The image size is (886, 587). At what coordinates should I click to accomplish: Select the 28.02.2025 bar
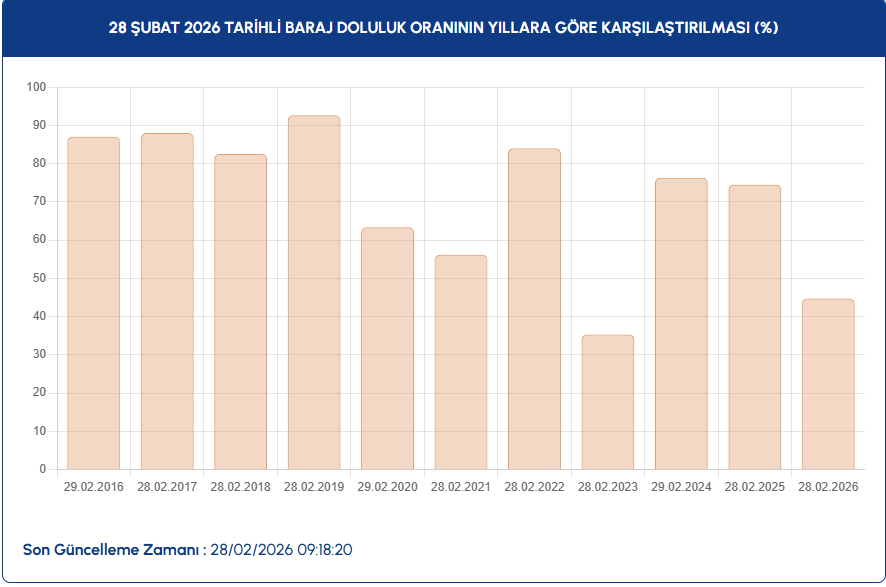tap(755, 327)
